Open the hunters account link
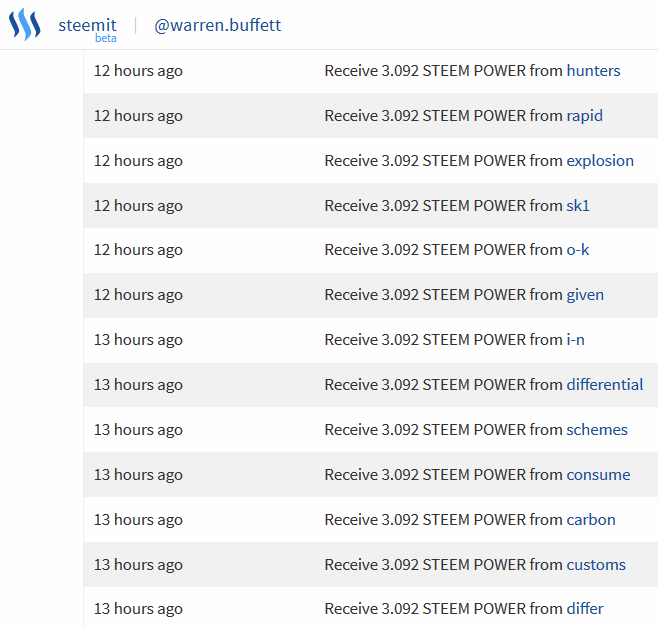 pos(593,71)
